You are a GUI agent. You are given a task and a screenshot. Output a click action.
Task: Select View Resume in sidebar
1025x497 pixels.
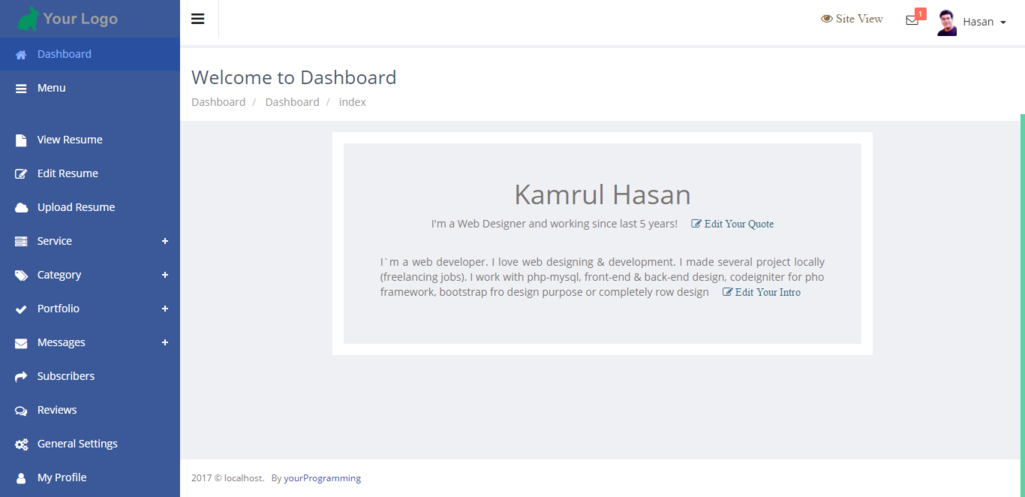point(70,140)
